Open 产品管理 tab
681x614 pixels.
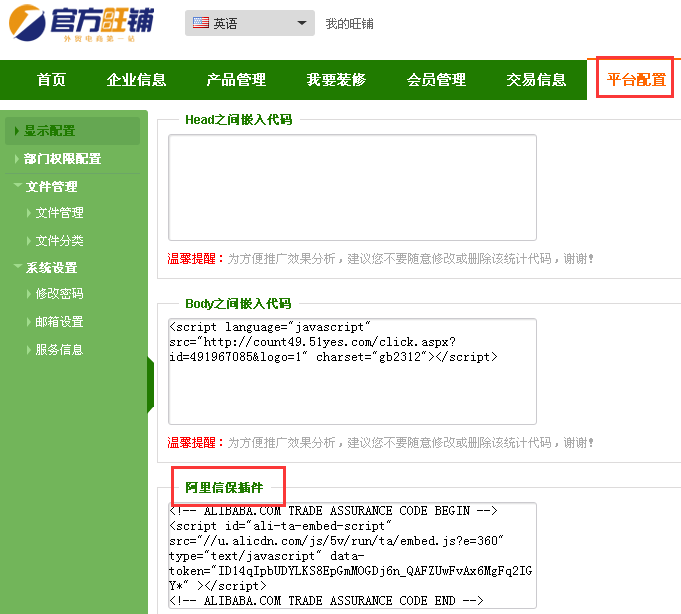pyautogui.click(x=236, y=79)
